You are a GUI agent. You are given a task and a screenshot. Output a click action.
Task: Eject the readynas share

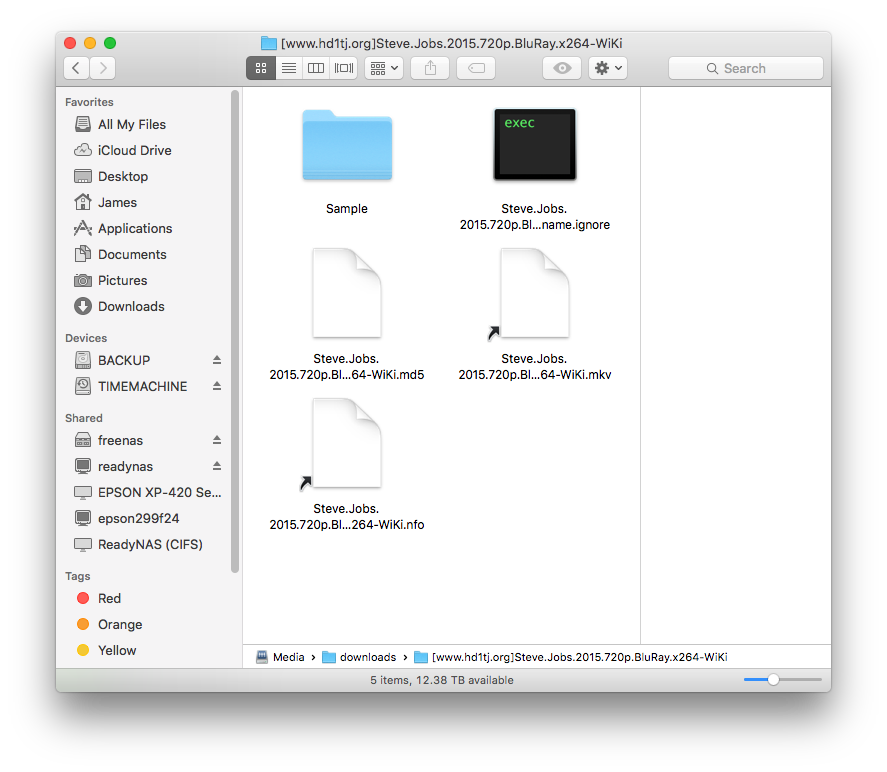pos(217,466)
